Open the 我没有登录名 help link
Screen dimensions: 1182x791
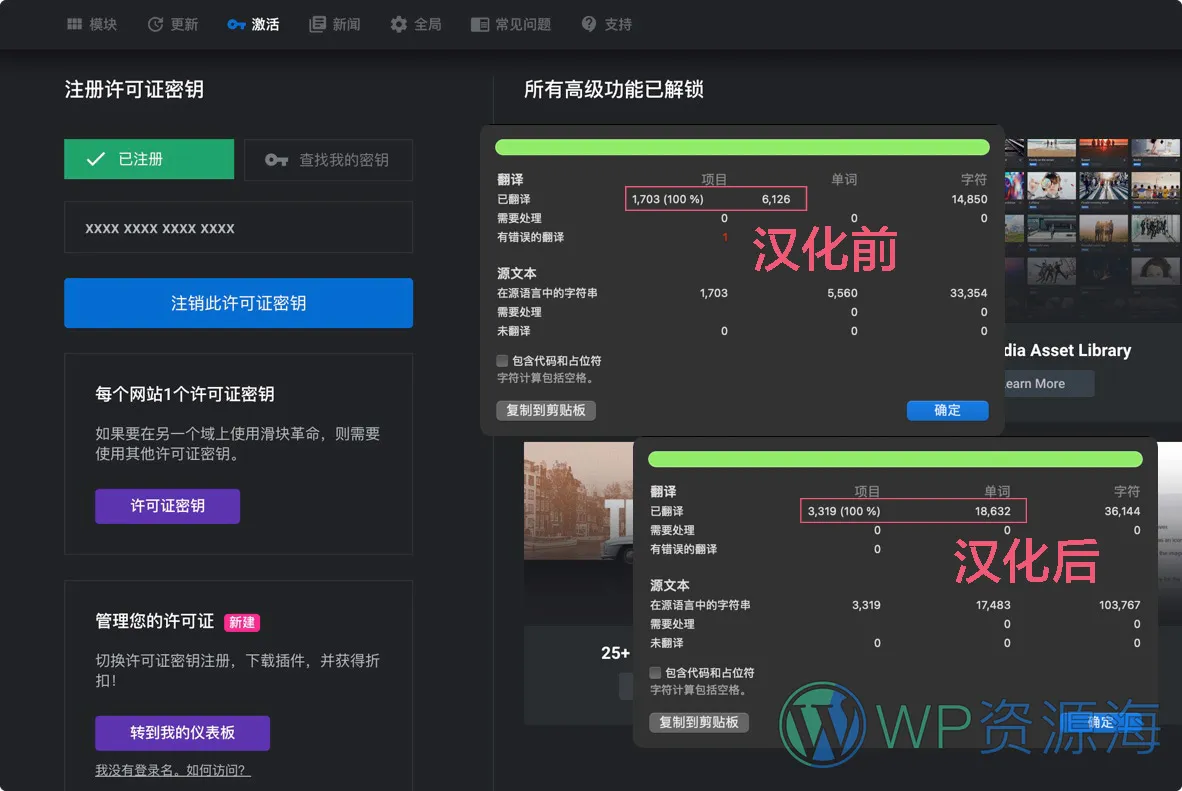point(174,770)
